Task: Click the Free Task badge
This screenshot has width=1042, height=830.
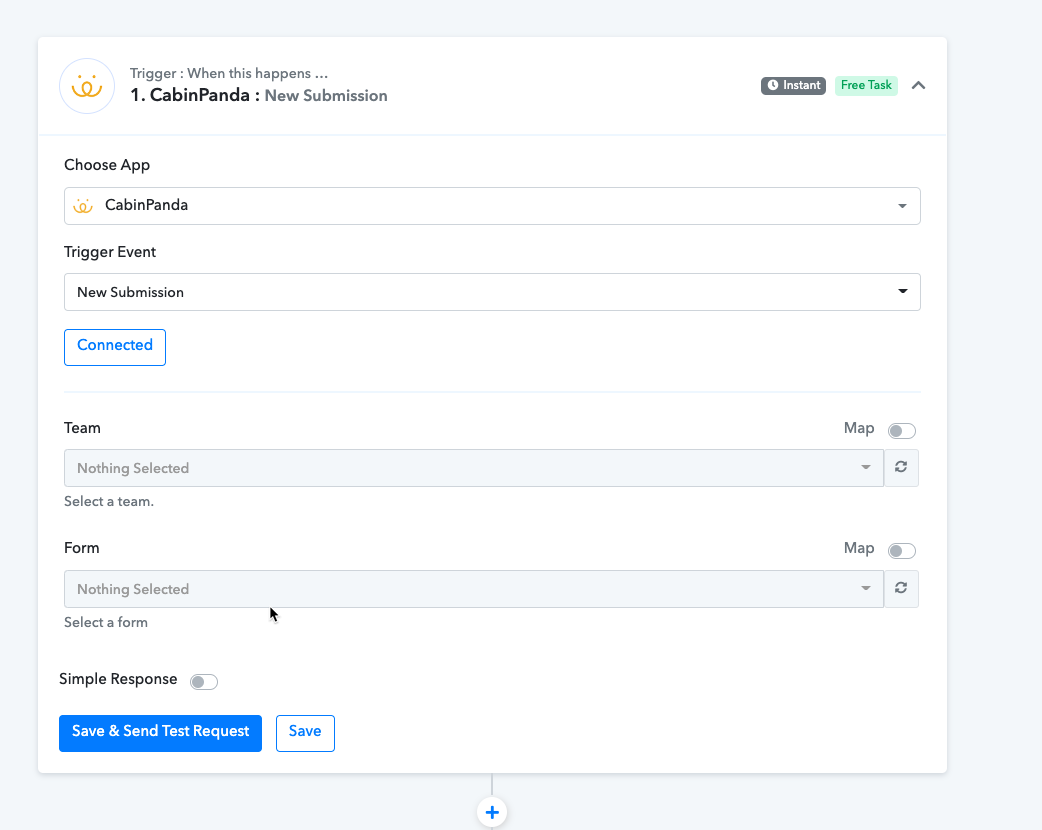Action: pyautogui.click(x=866, y=86)
